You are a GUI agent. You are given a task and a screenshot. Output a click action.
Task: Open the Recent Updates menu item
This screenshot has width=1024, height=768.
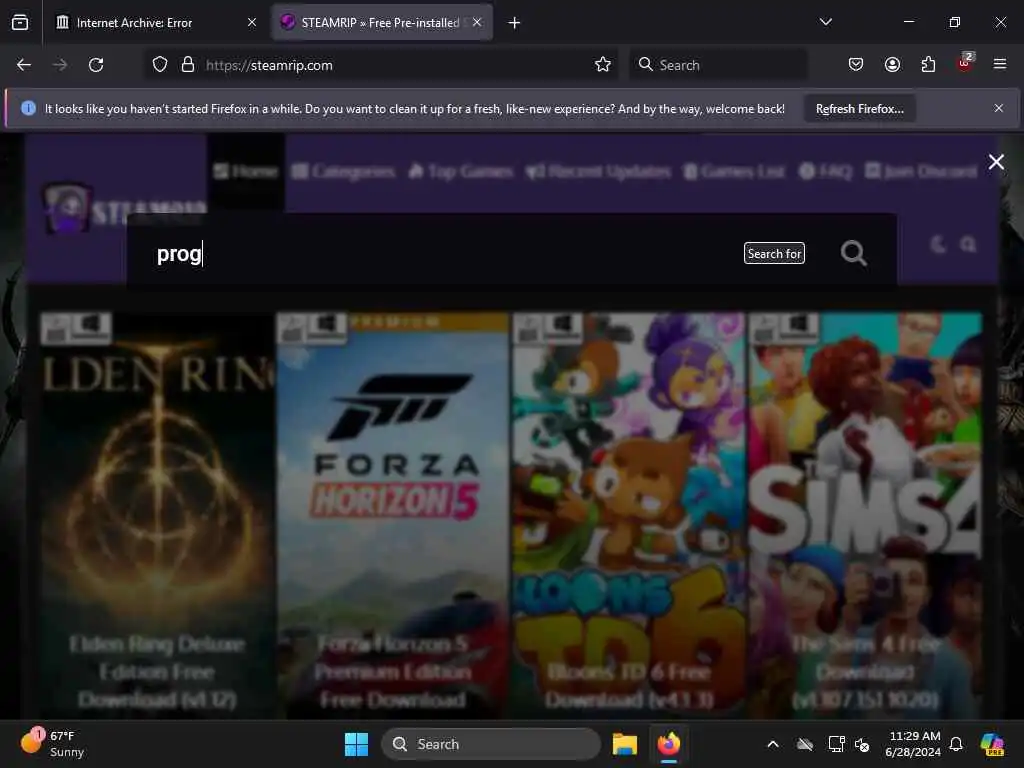598,171
